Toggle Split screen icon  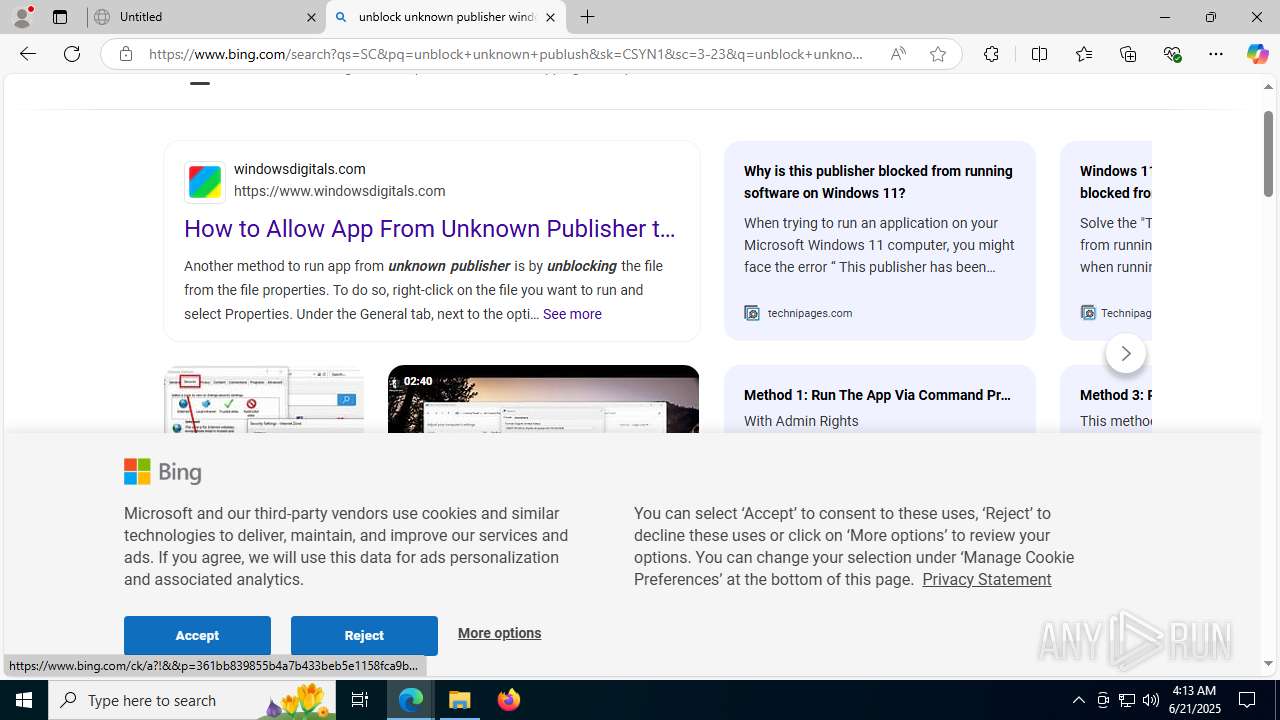coord(1039,54)
